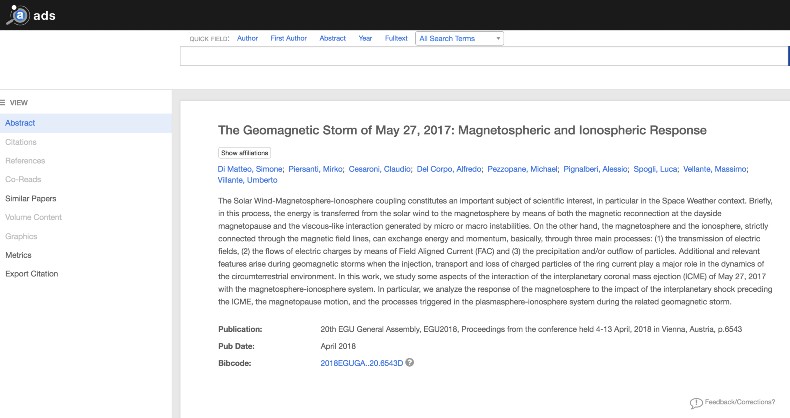Open author Spogli, Luca
The height and width of the screenshot is (418, 790).
click(655, 169)
